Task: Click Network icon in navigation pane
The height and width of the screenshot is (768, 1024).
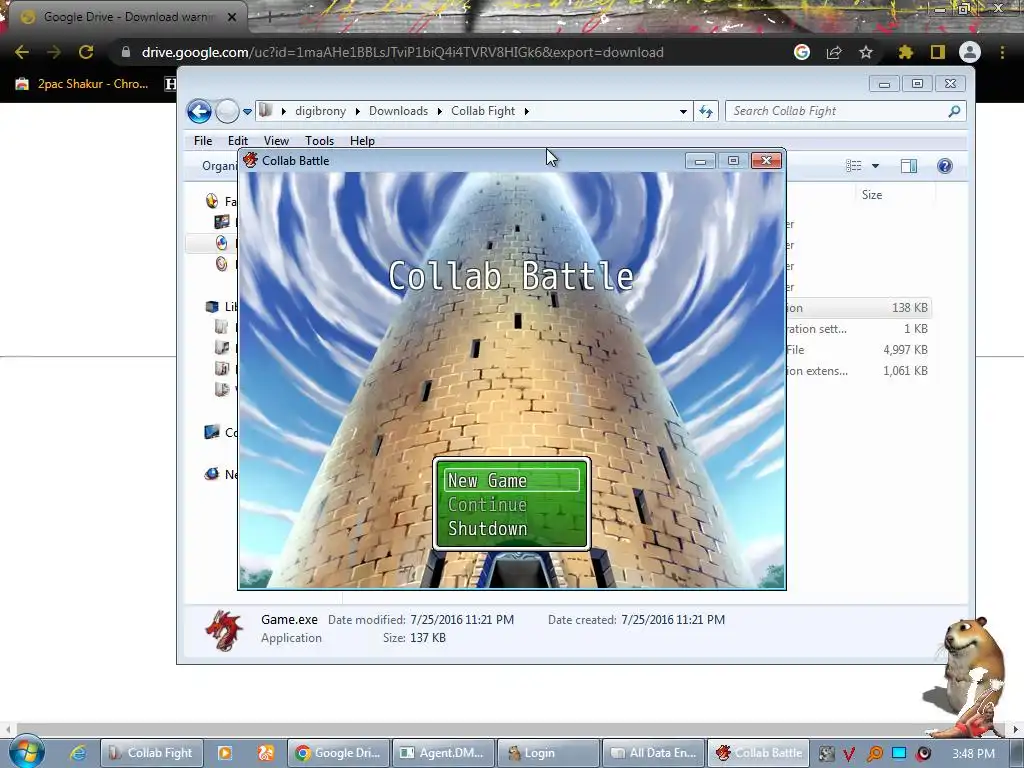Action: coord(212,474)
